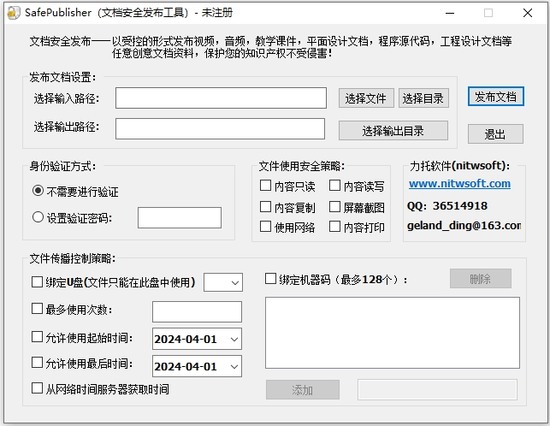Screen dimensions: 550x426
Task: Click the 发布文档 button
Action: point(496,96)
